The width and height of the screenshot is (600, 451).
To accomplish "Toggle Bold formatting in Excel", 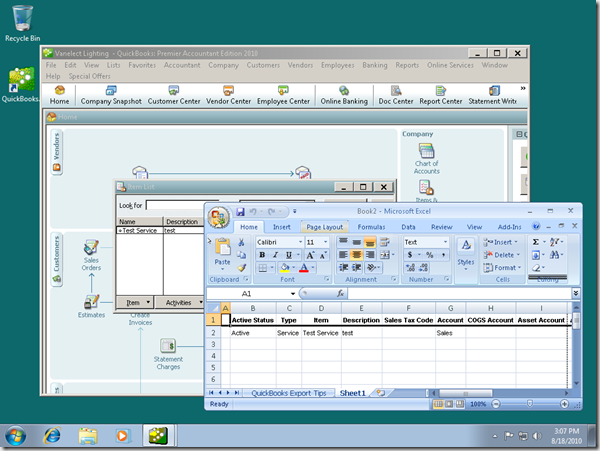I will (x=262, y=255).
